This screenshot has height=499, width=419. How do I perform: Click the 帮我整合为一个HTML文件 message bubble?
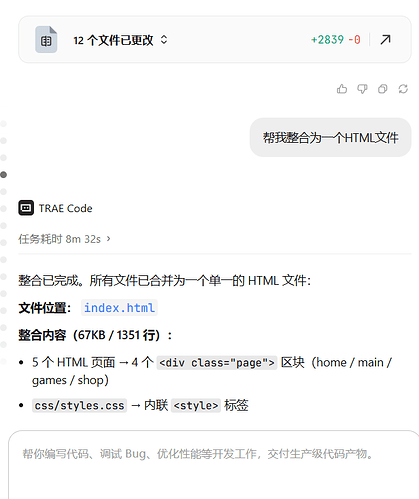pyautogui.click(x=330, y=137)
